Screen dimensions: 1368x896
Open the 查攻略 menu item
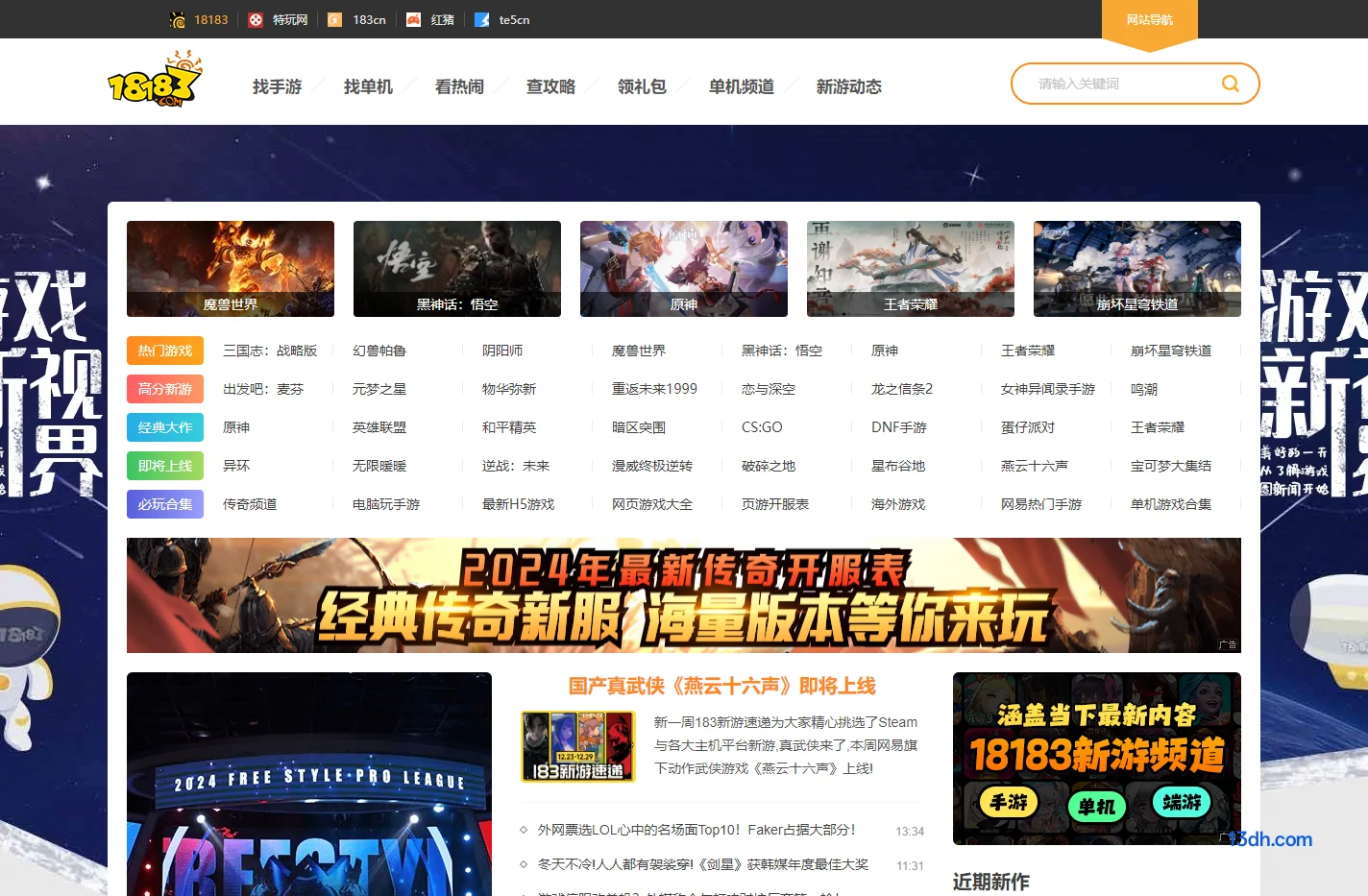[550, 86]
